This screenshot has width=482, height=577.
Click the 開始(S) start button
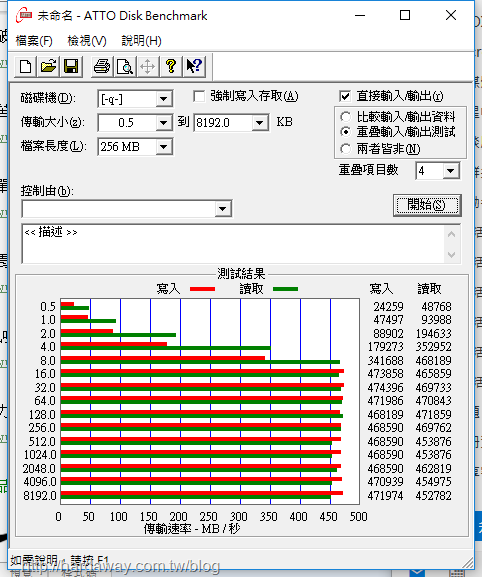[427, 205]
